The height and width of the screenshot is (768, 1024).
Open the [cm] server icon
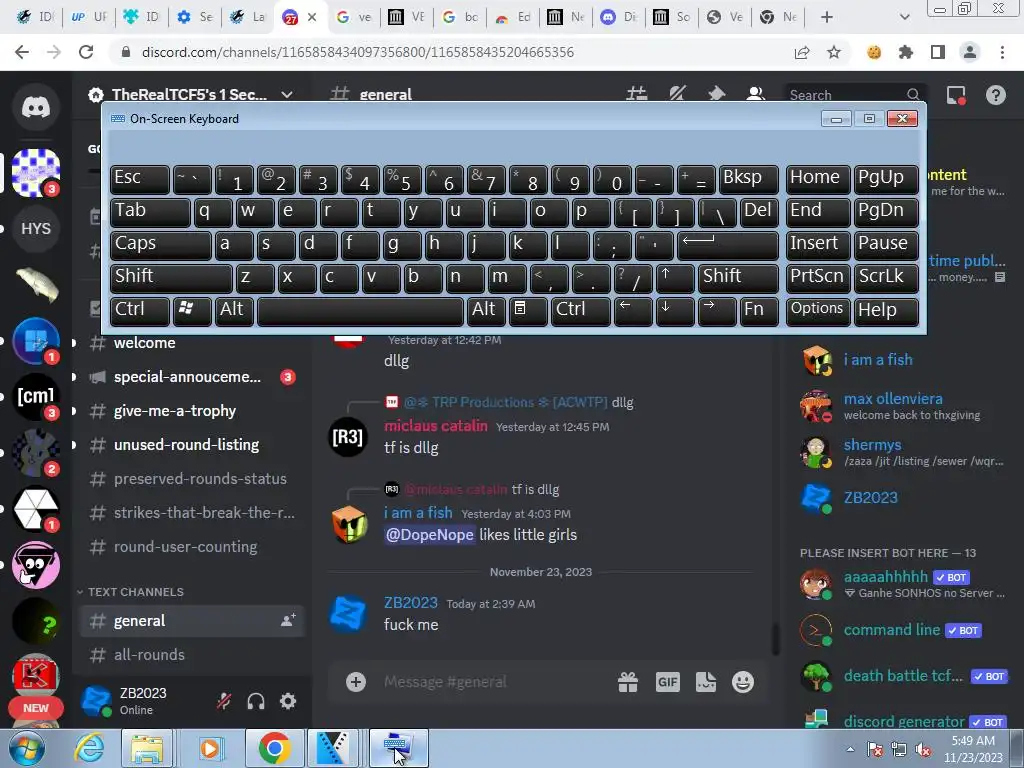pos(36,396)
